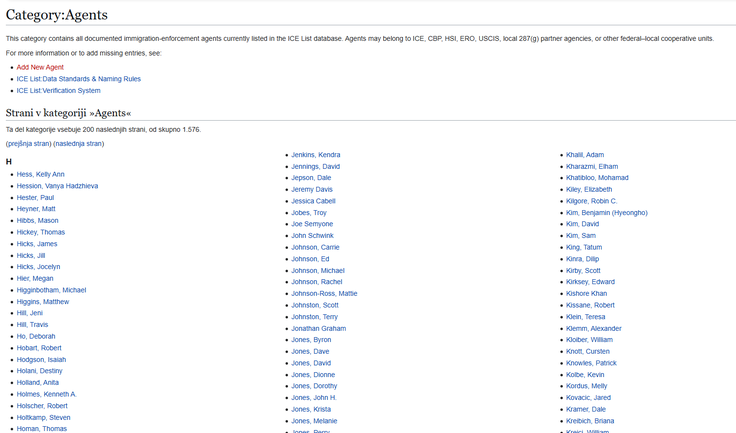Open Homan, Thomas agent page
The height and width of the screenshot is (433, 736).
click(x=41, y=428)
